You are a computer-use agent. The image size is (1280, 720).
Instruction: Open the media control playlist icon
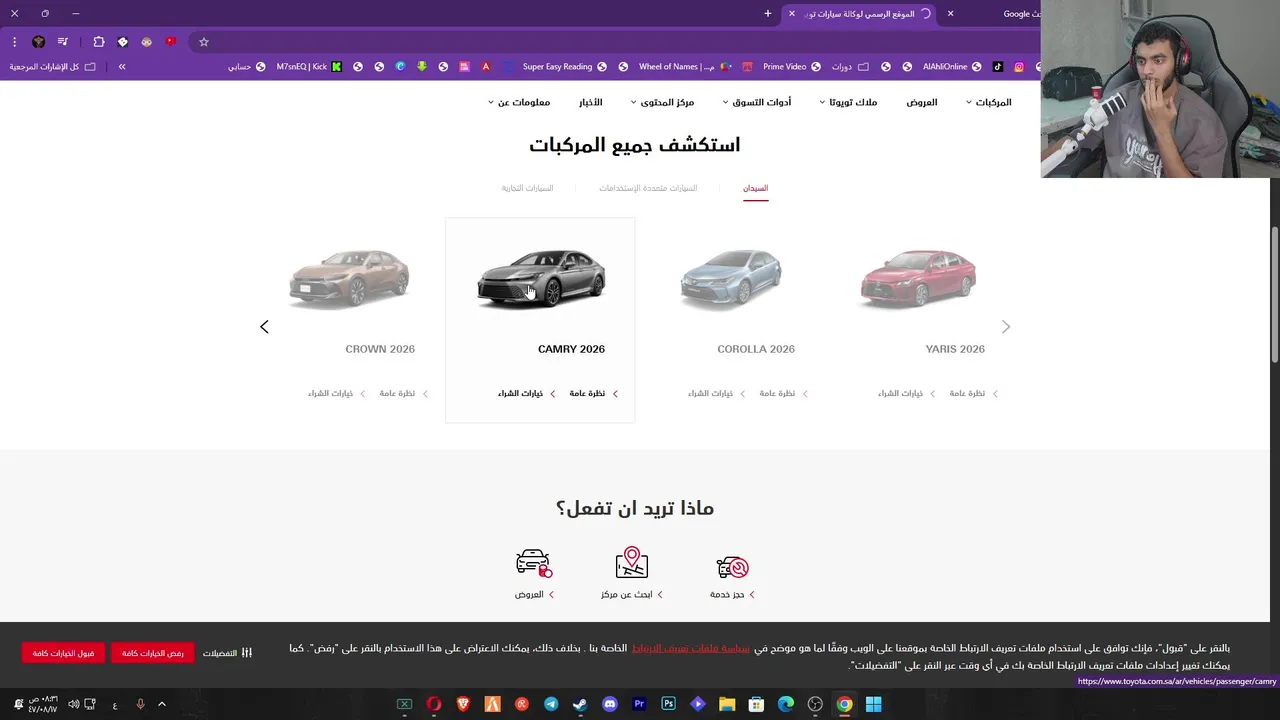pos(63,42)
